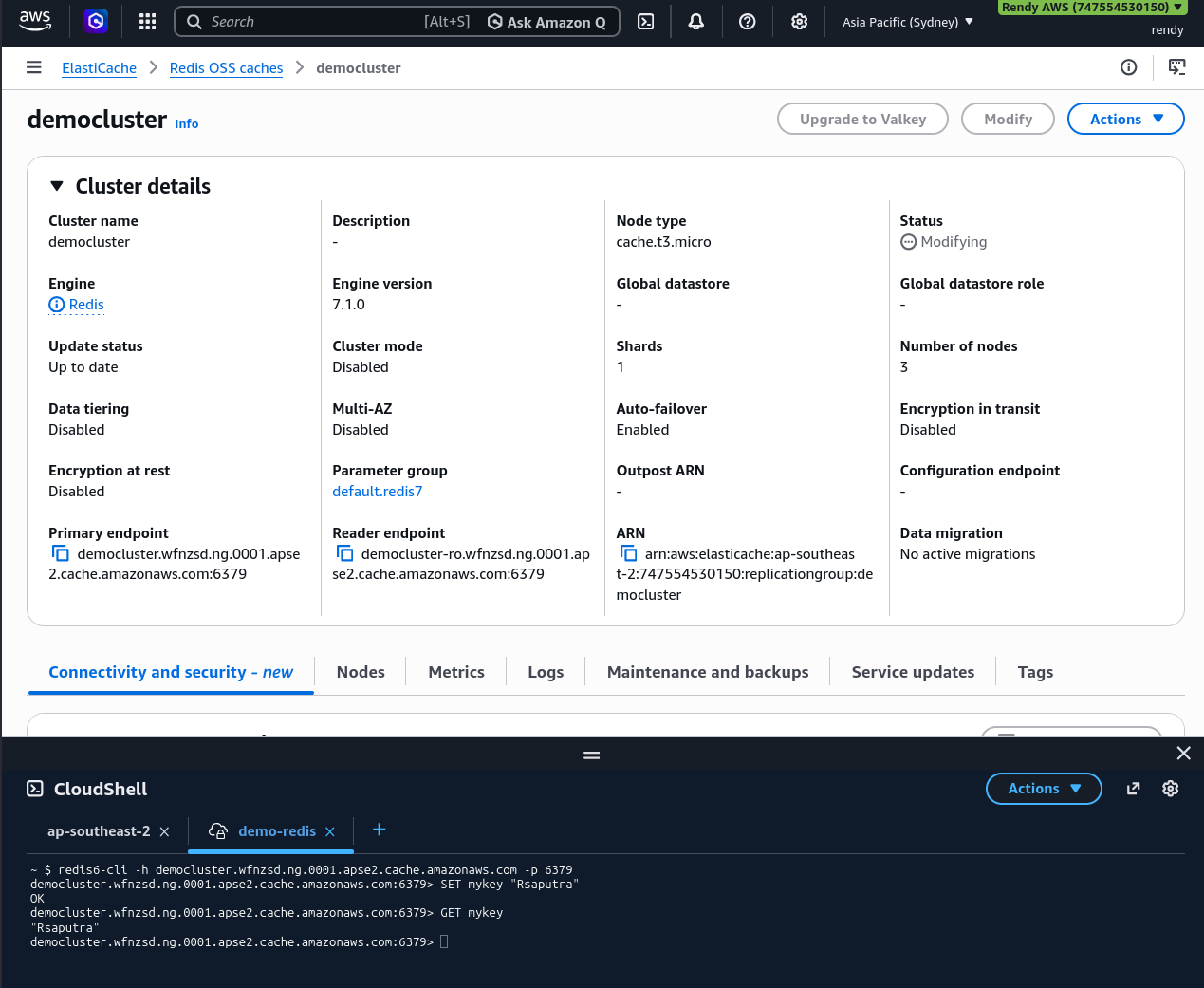Viewport: 1204px width, 988px height.
Task: Open the Asia Pacific (Sydney) region selector
Action: click(908, 22)
